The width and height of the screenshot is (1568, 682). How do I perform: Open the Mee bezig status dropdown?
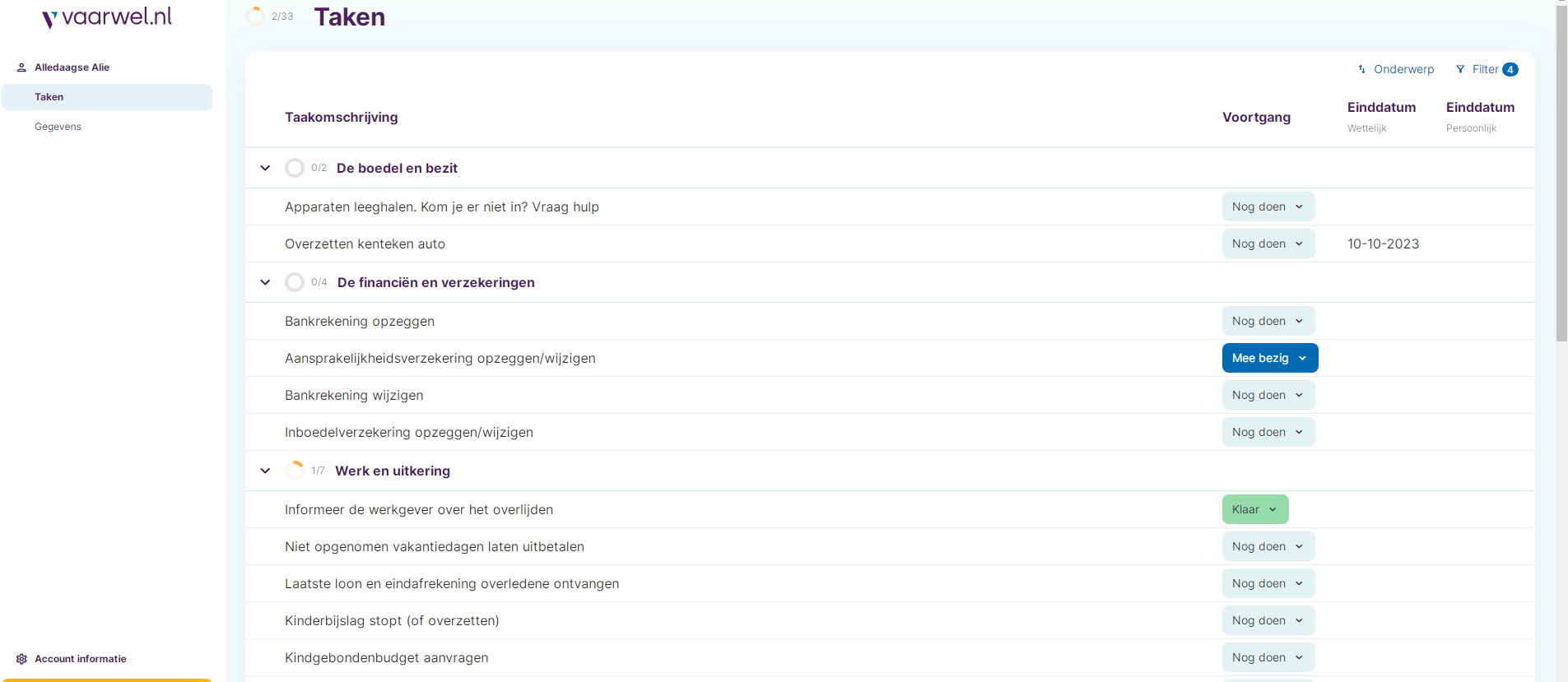(1269, 358)
